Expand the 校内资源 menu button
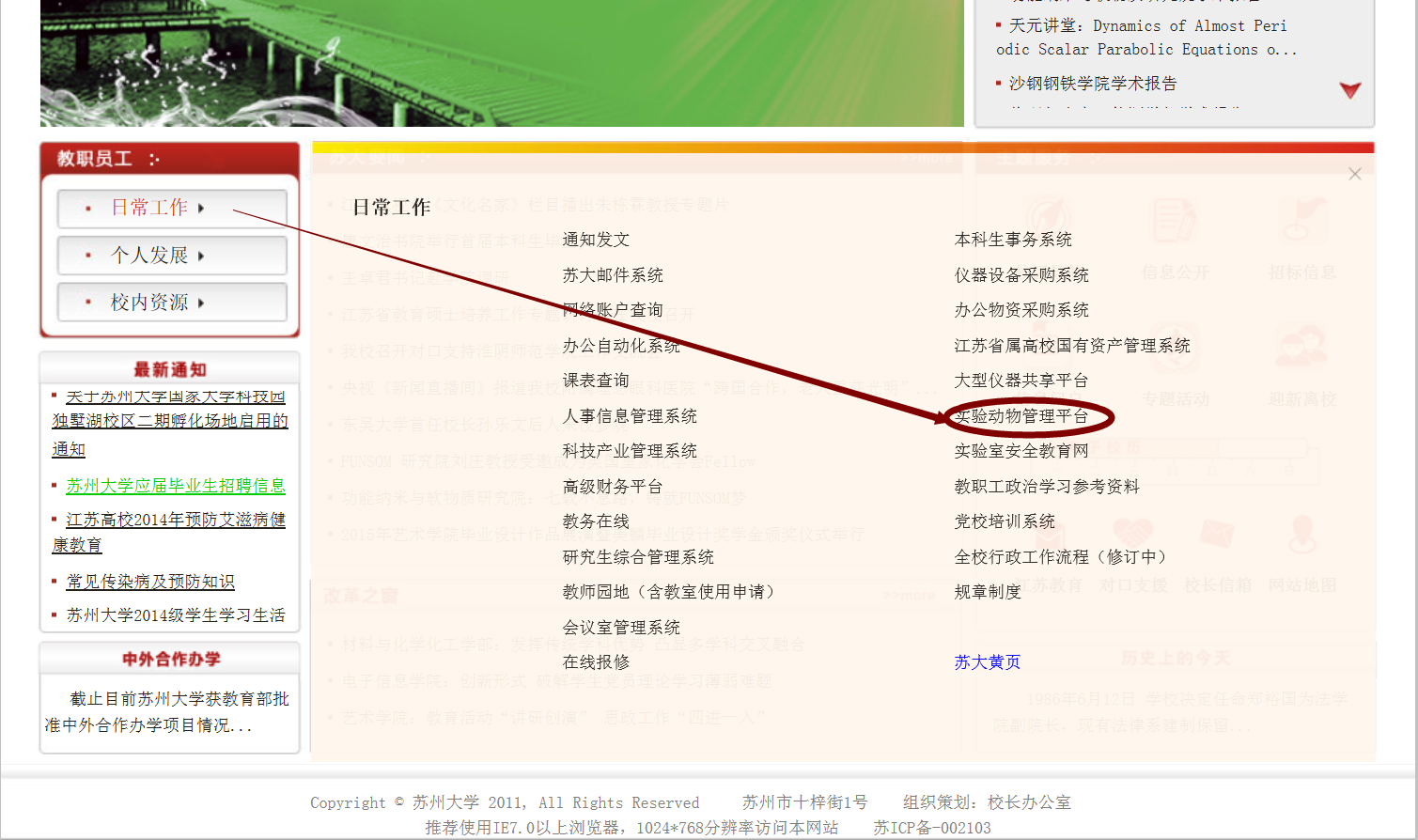The width and height of the screenshot is (1418, 840). (172, 303)
